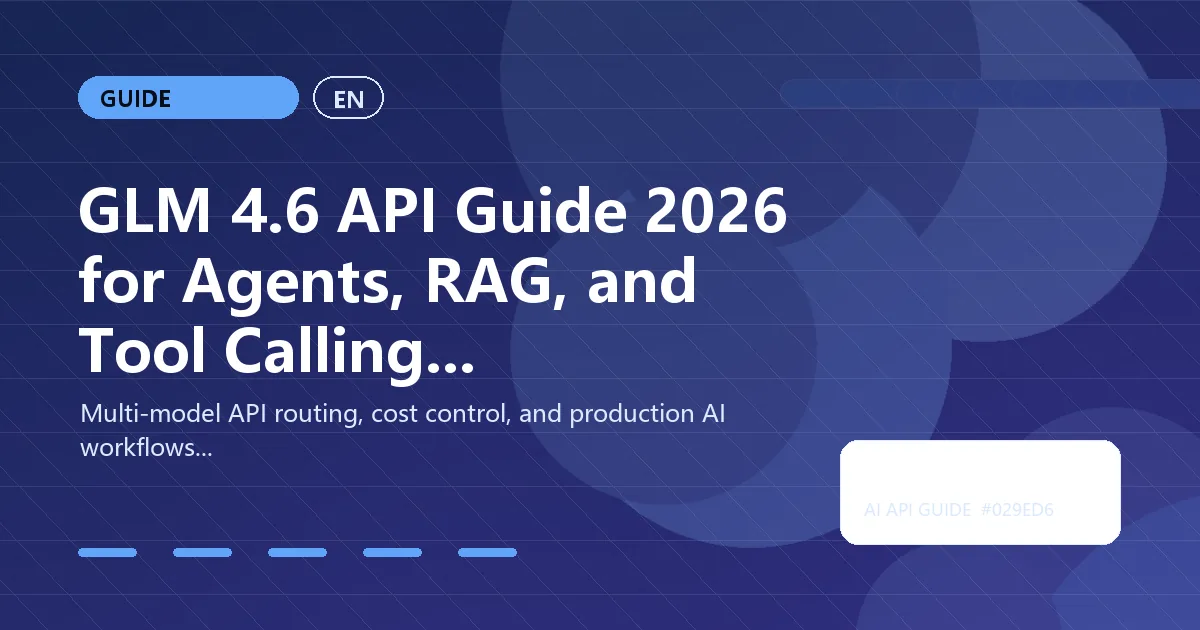Screen dimensions: 1200x630
Task: Click the last blue dash indicator
Action: (x=487, y=551)
